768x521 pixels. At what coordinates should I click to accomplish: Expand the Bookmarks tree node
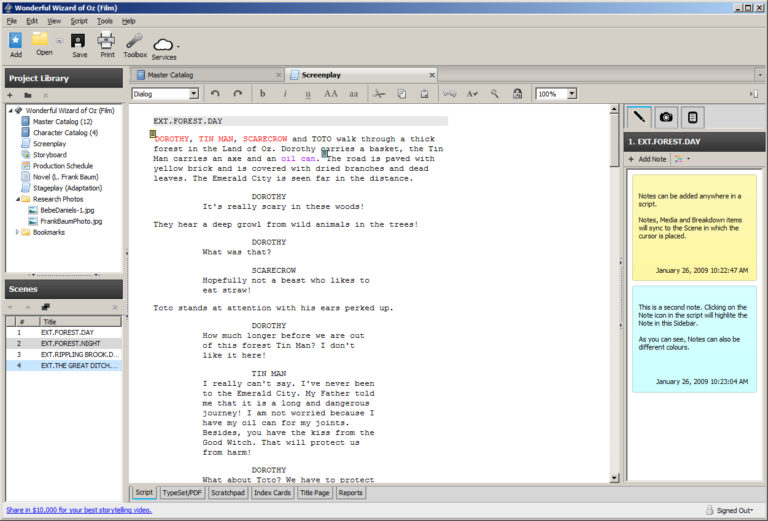[16, 232]
